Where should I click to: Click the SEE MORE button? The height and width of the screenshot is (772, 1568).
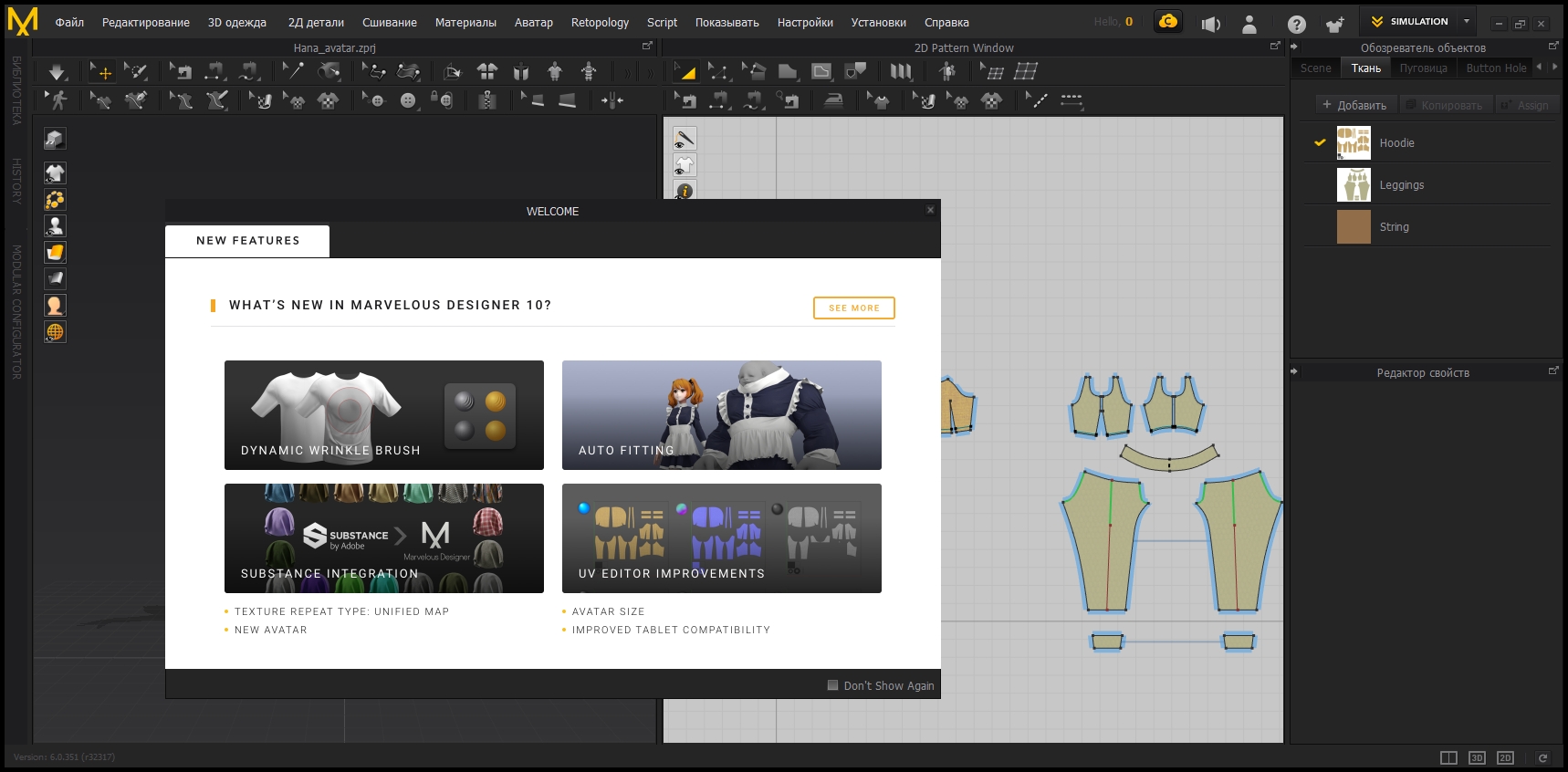(853, 308)
